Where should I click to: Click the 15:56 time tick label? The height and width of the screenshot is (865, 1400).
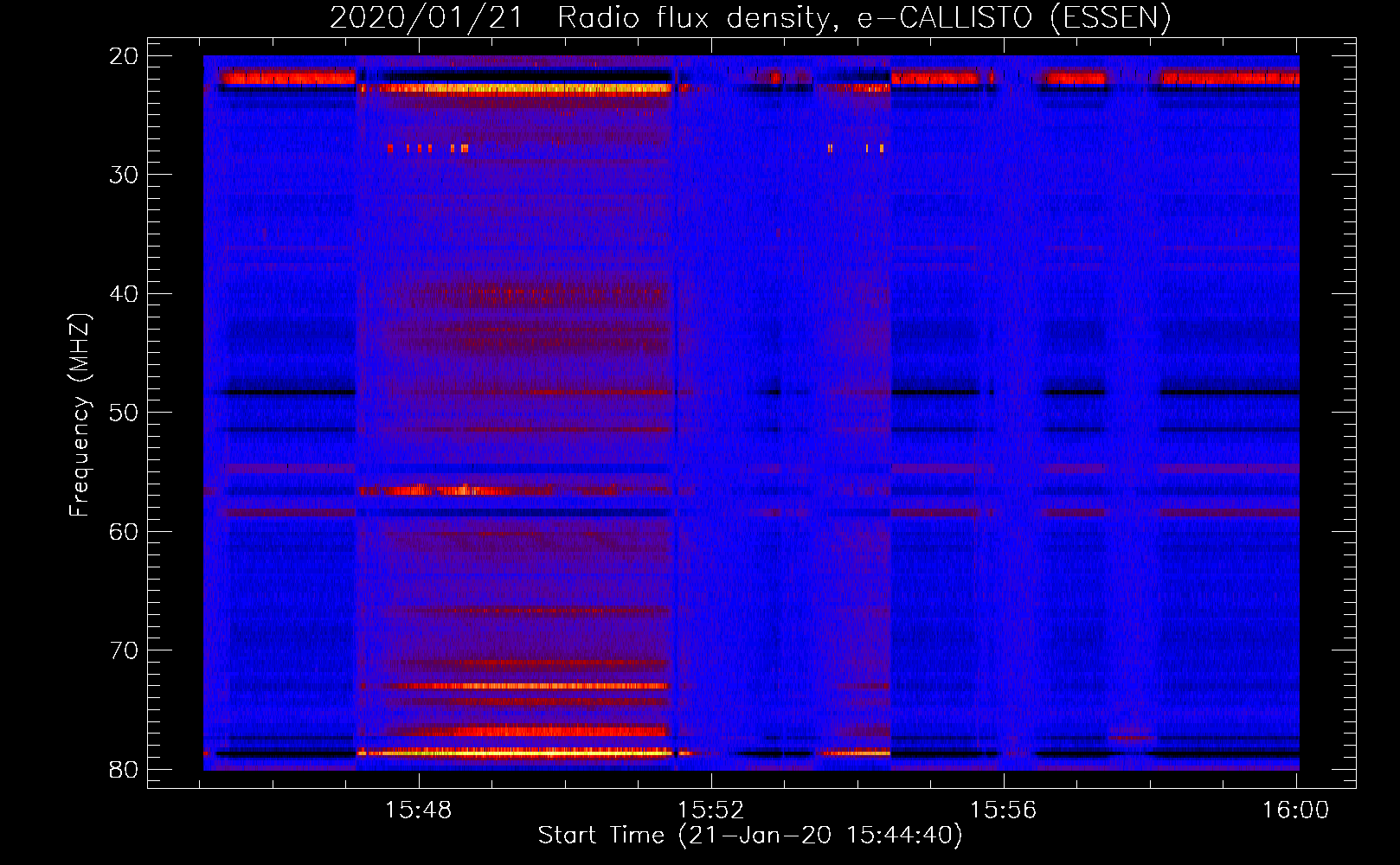pos(1003,810)
